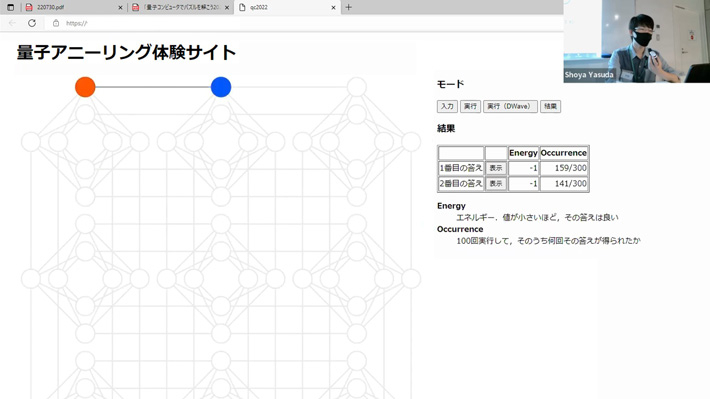The width and height of the screenshot is (710, 399).
Task: Run on hardware with 実行（DWave） button
Action: 510,106
